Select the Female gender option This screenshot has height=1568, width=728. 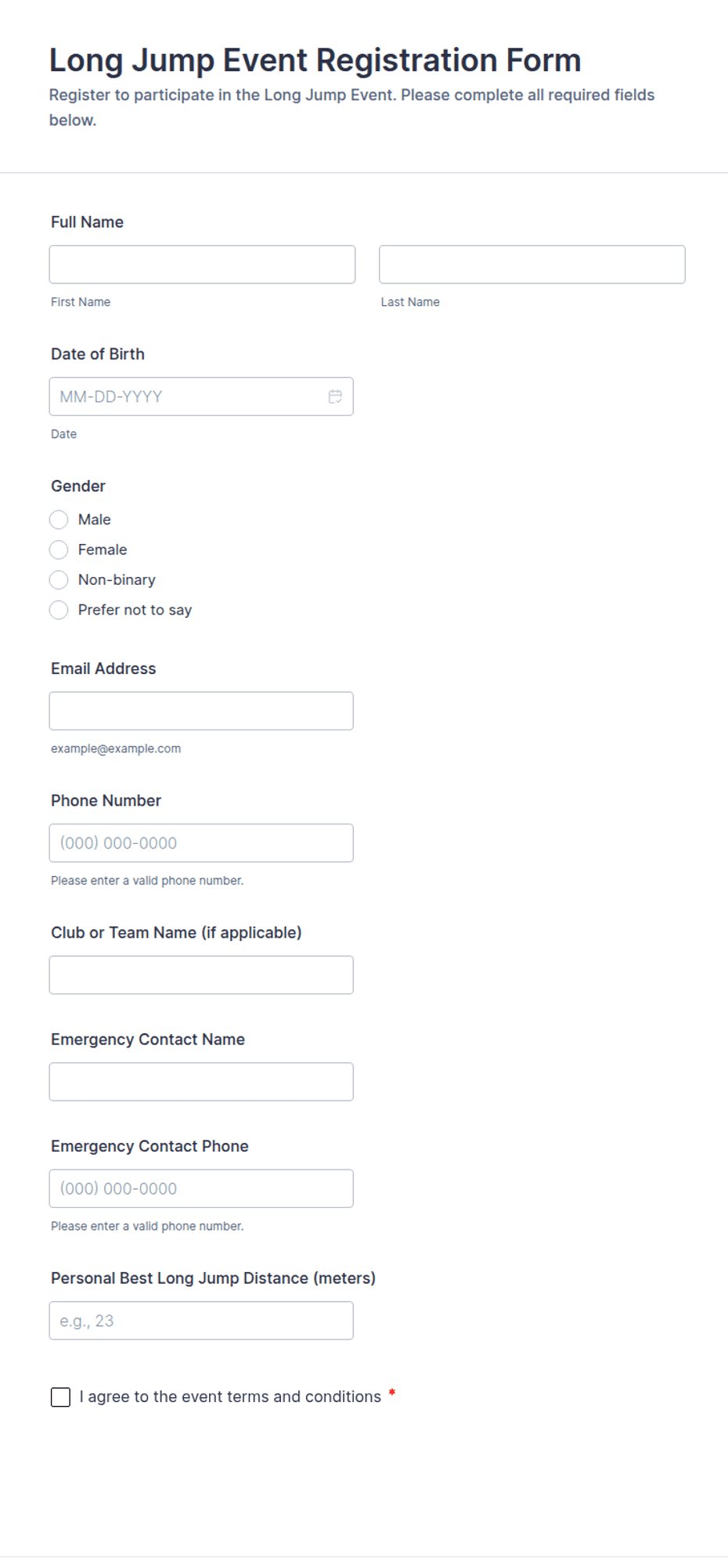[x=59, y=550]
